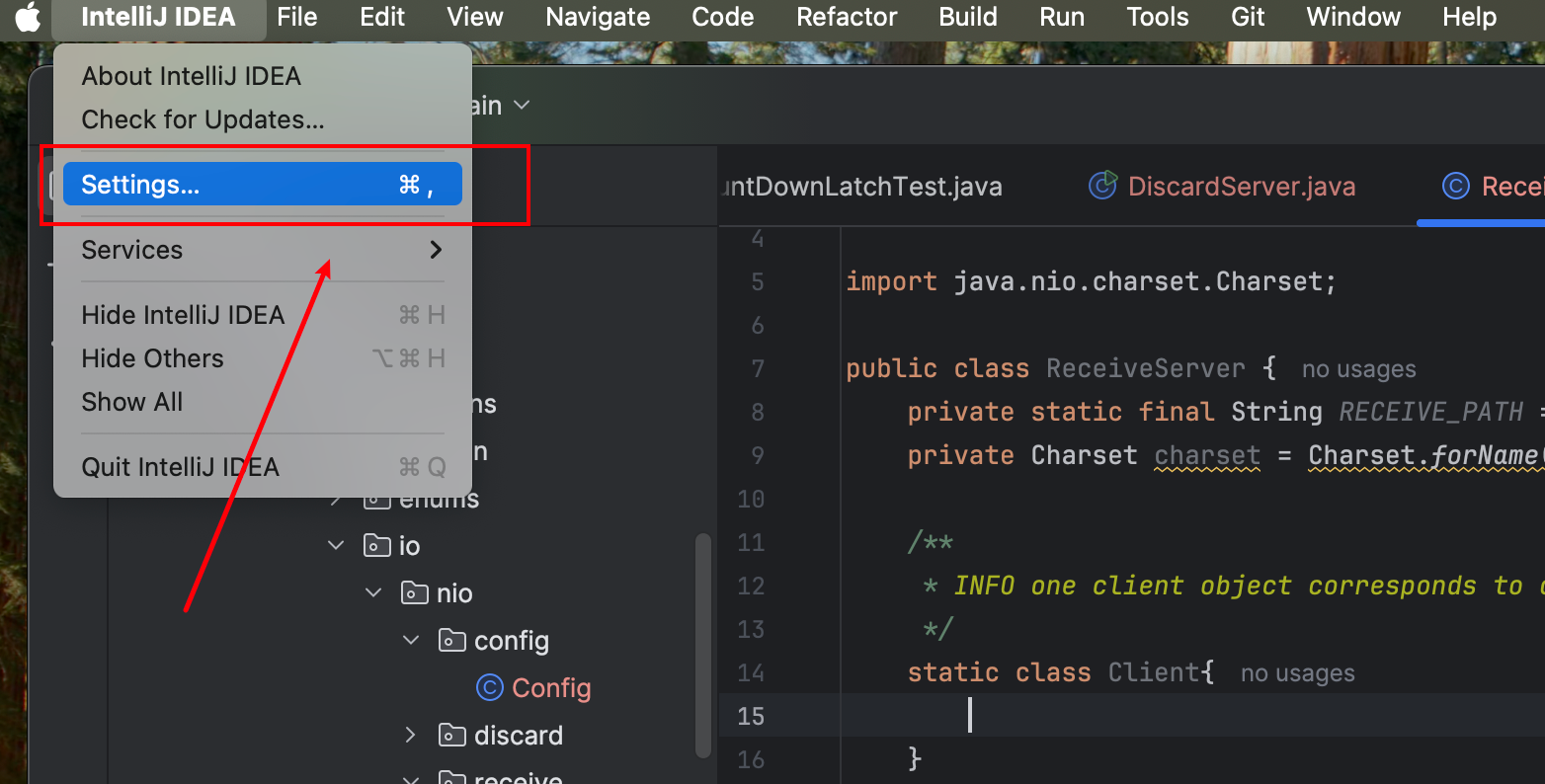Open the Config class file
The image size is (1545, 784).
[x=551, y=688]
